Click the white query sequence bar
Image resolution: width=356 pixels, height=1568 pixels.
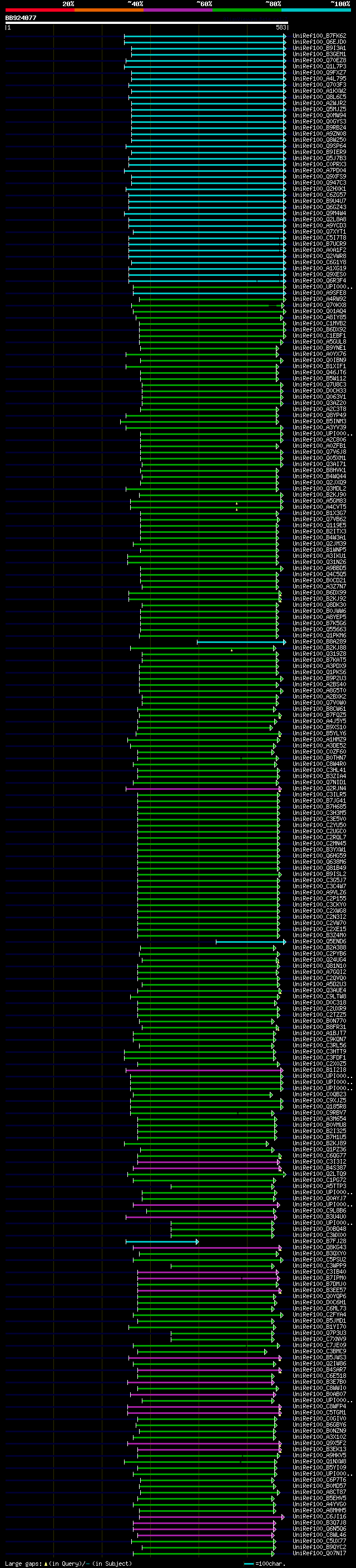(x=147, y=22)
